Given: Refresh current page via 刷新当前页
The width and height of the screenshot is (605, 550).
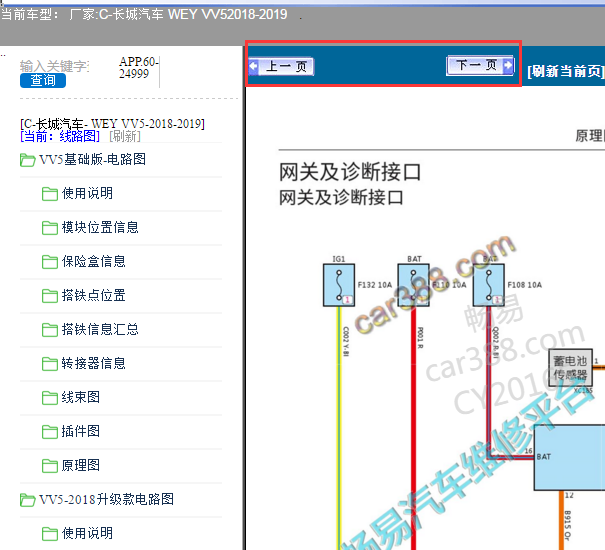Looking at the screenshot, I should 565,71.
